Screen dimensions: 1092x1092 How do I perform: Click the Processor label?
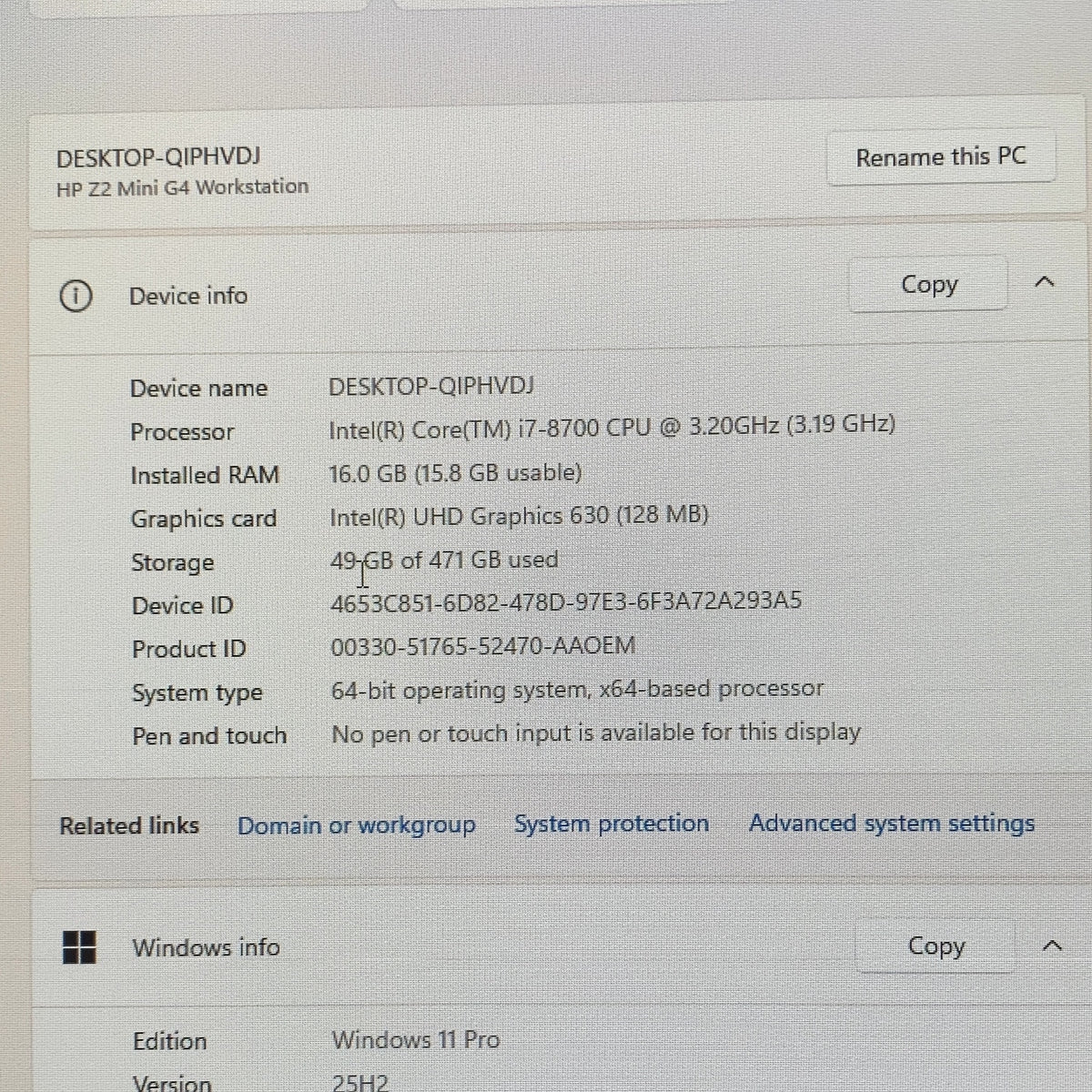click(x=182, y=431)
